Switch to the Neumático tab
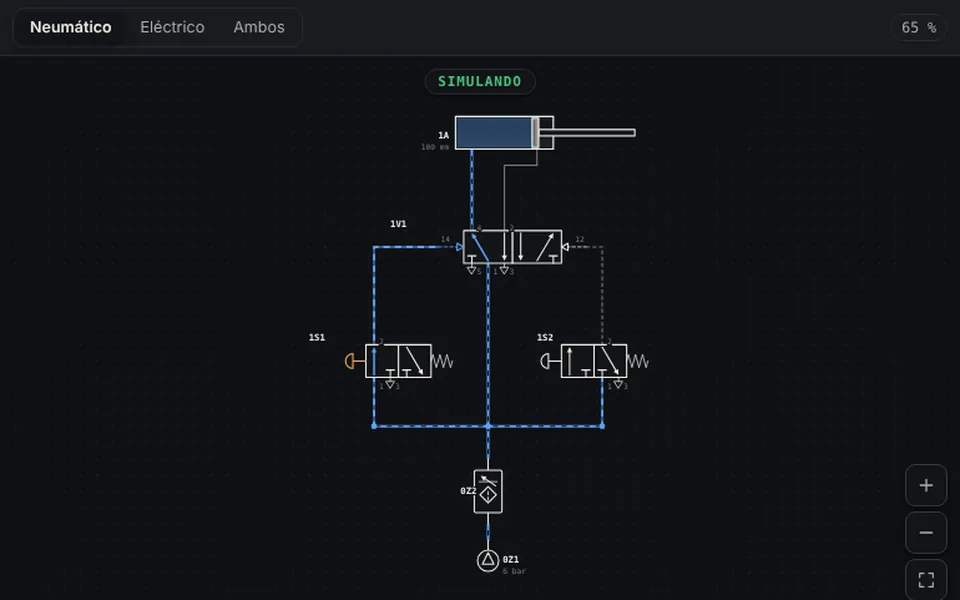This screenshot has width=960, height=600. pyautogui.click(x=70, y=27)
